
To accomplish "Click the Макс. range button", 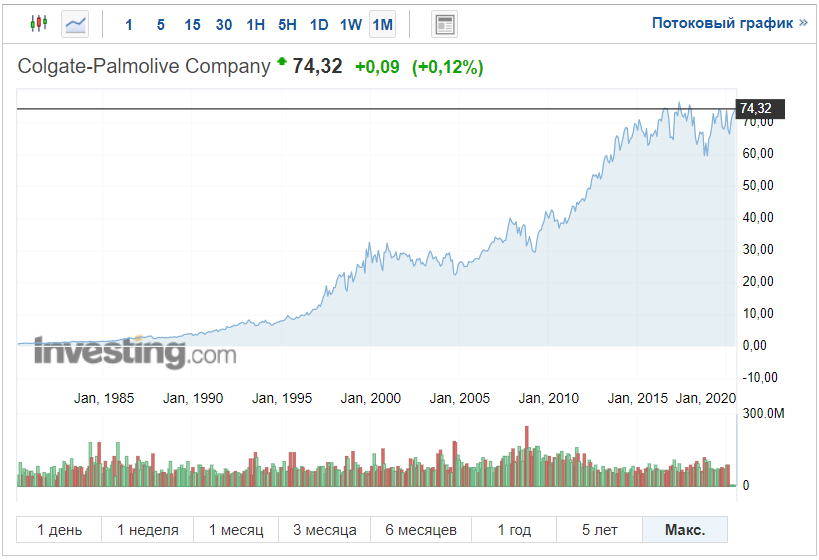I will 684,530.
